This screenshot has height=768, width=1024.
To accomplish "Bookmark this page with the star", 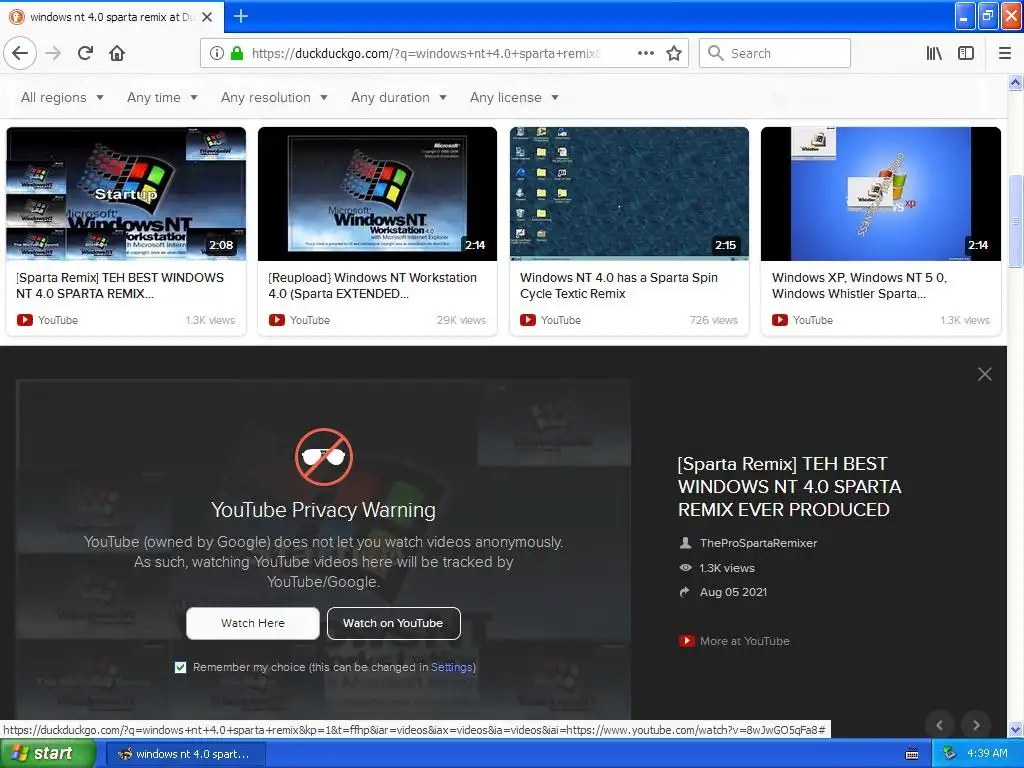I will click(x=674, y=53).
